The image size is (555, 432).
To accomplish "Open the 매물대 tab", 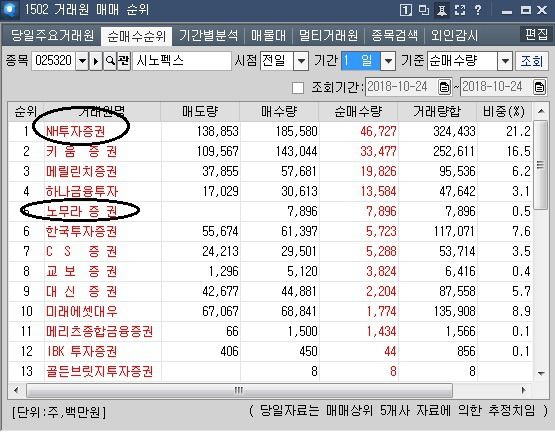I will click(x=268, y=35).
